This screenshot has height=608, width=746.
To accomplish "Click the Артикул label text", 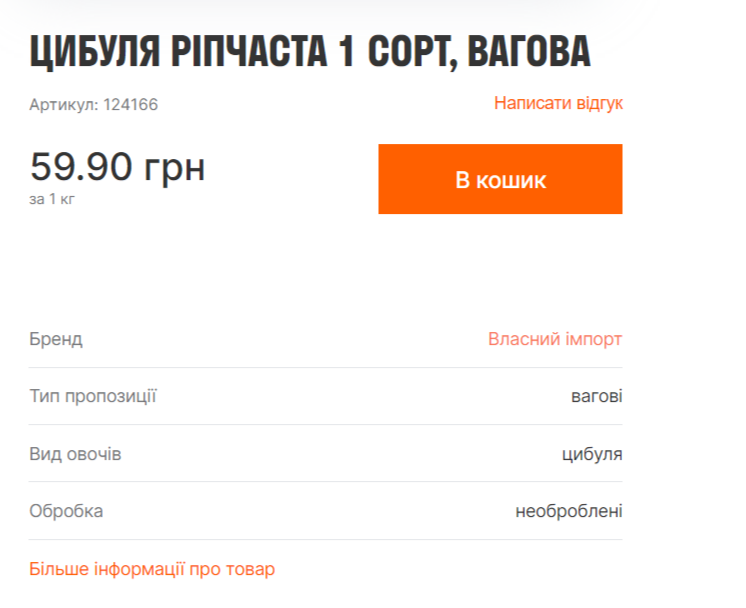I will pos(63,104).
